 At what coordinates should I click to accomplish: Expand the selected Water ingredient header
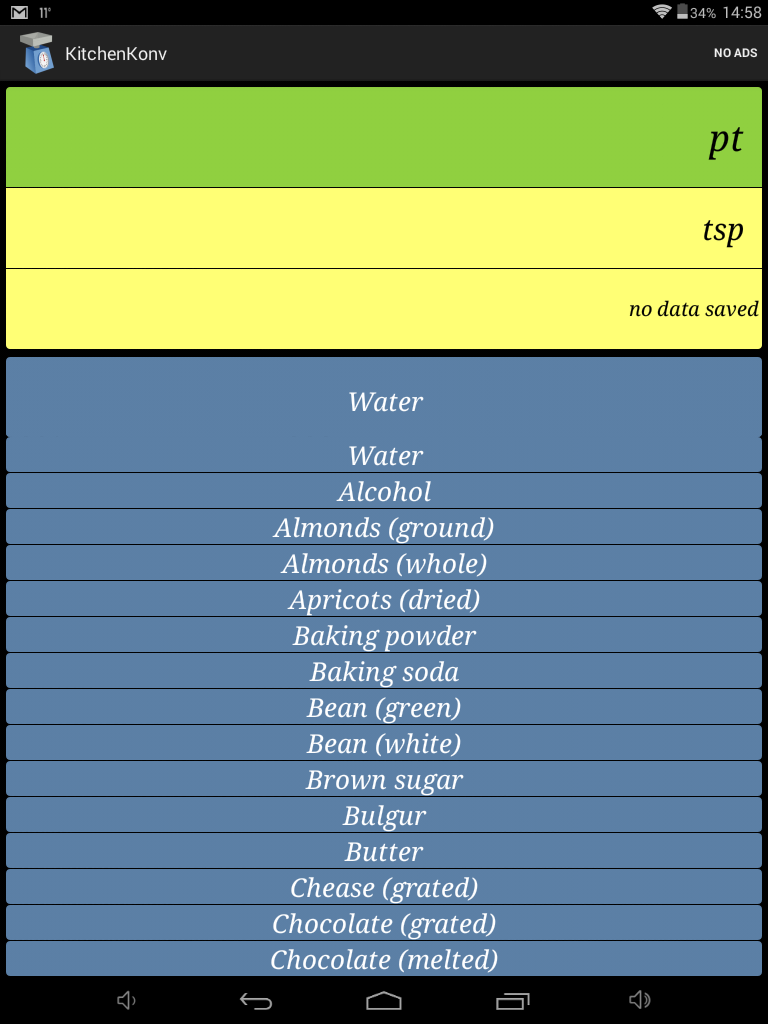[x=384, y=401]
